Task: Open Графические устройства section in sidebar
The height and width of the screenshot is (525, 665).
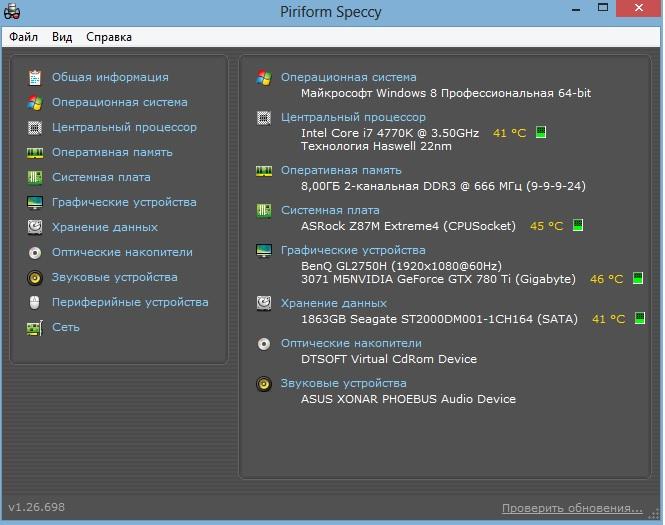Action: (124, 202)
